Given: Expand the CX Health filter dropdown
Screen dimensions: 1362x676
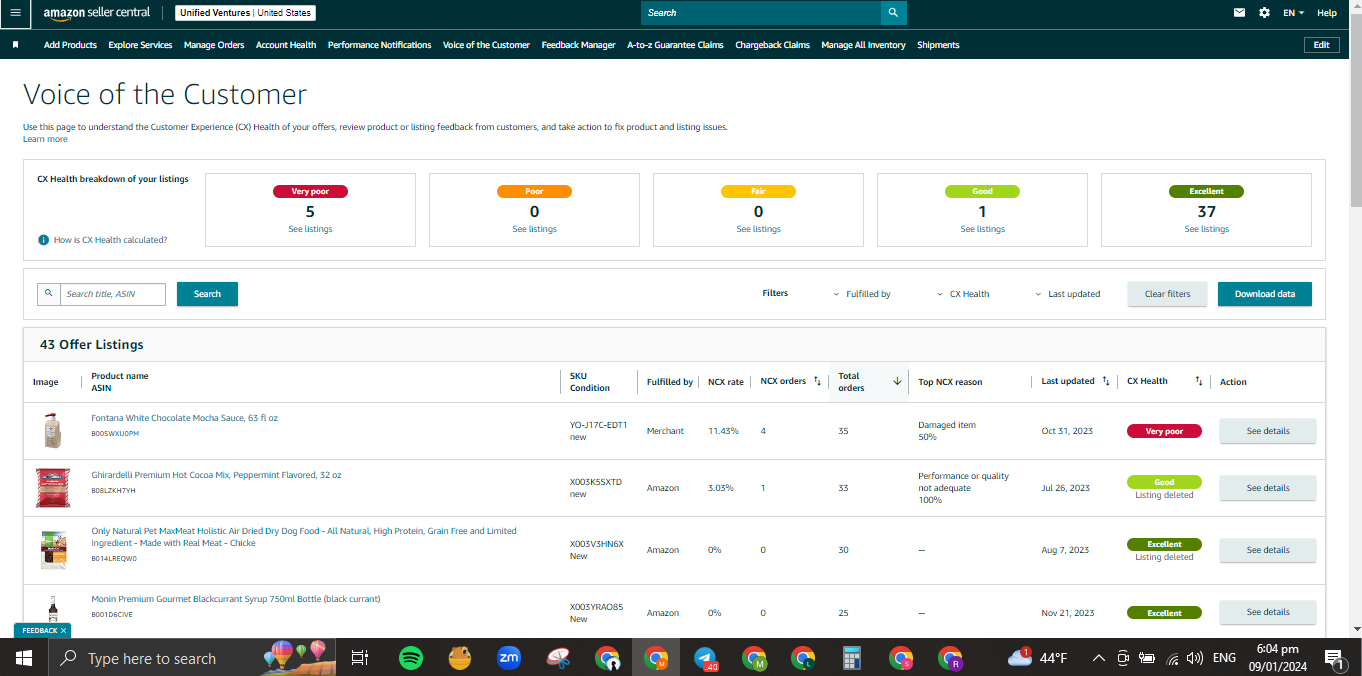Looking at the screenshot, I should coord(963,294).
